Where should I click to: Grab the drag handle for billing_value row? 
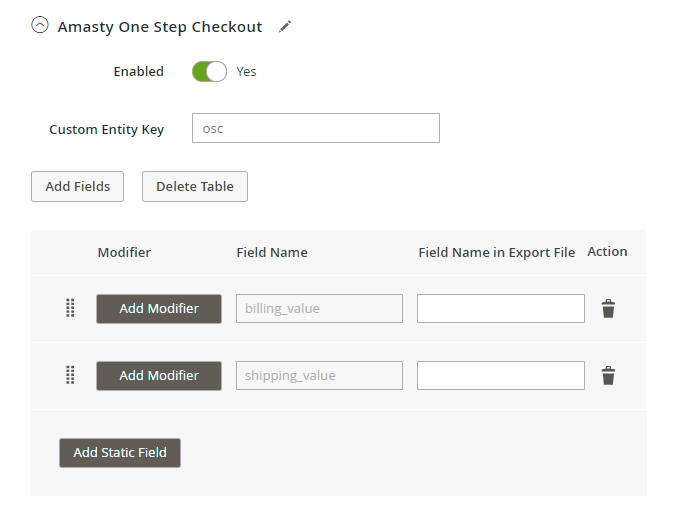[x=70, y=308]
